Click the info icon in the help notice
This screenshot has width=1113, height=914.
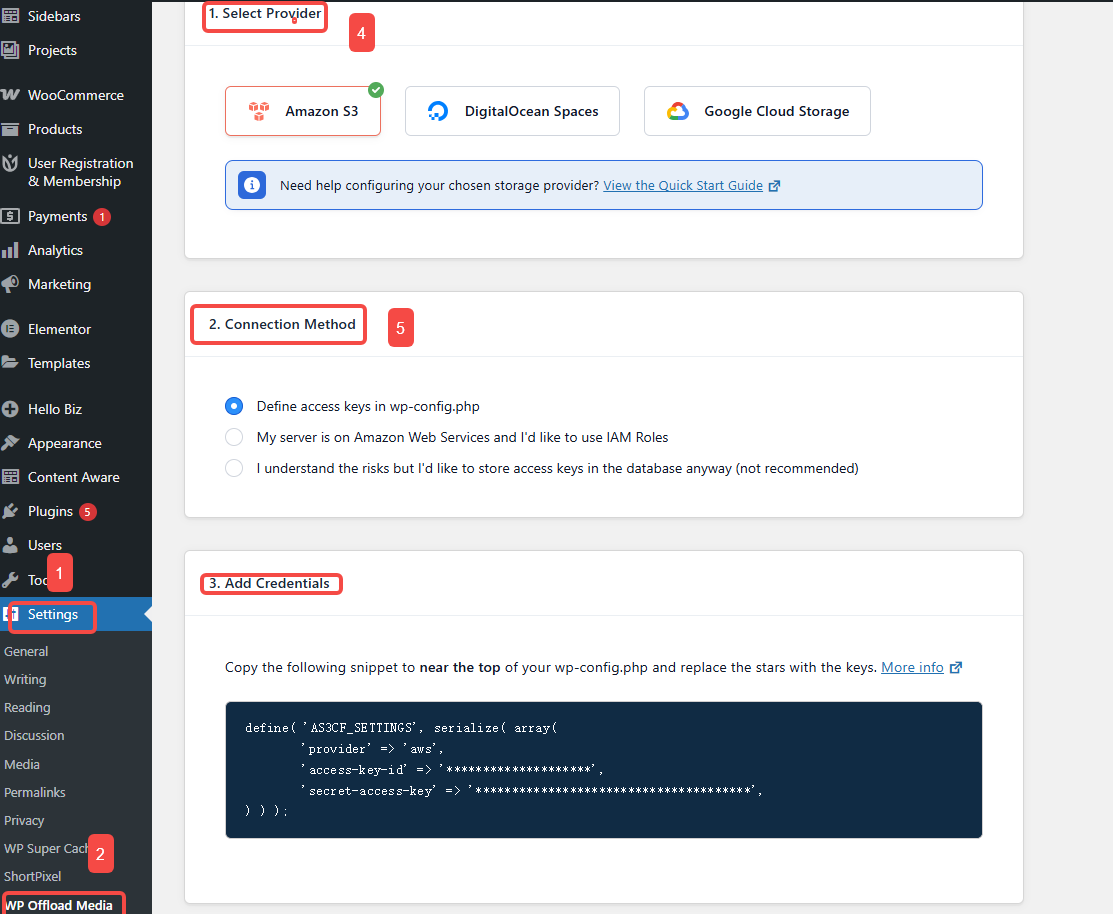click(251, 185)
